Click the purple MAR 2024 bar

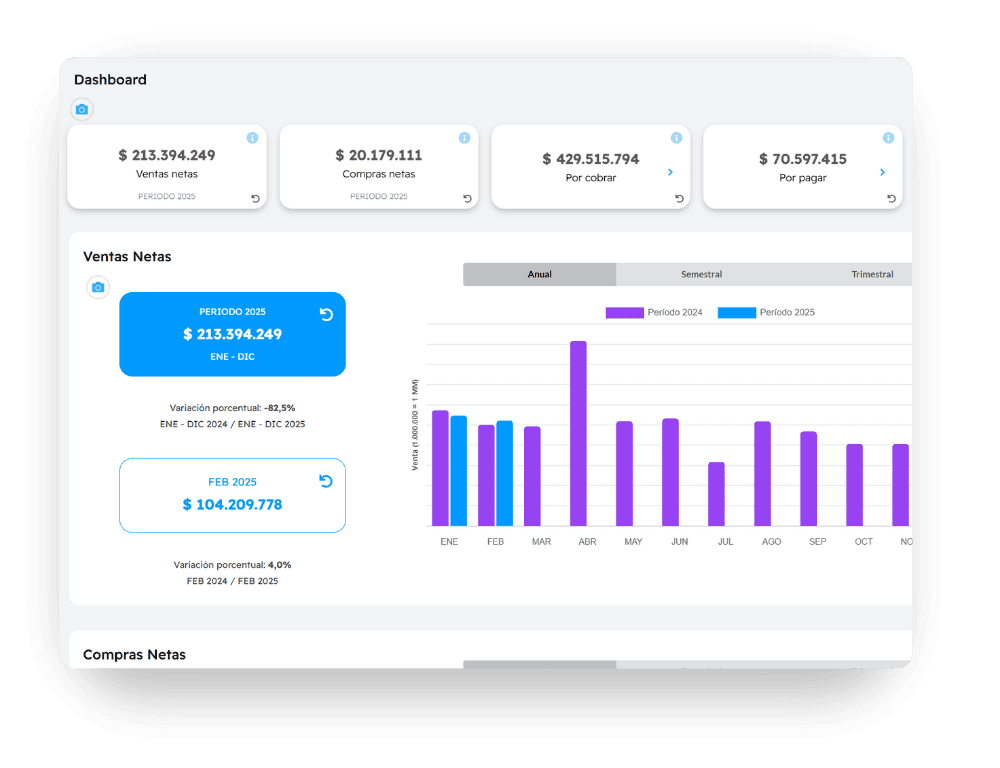tap(533, 476)
